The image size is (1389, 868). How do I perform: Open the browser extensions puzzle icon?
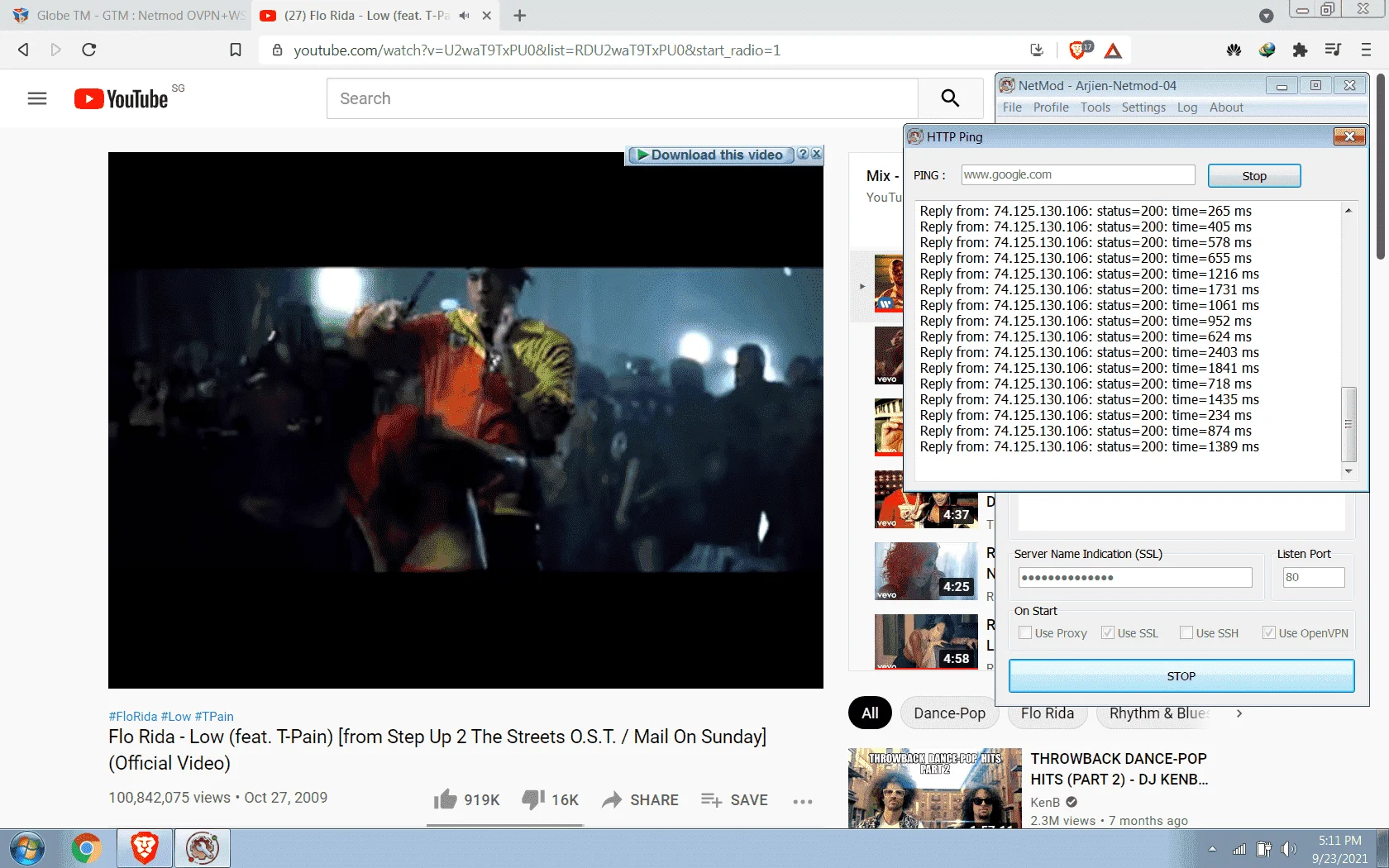pyautogui.click(x=1300, y=50)
